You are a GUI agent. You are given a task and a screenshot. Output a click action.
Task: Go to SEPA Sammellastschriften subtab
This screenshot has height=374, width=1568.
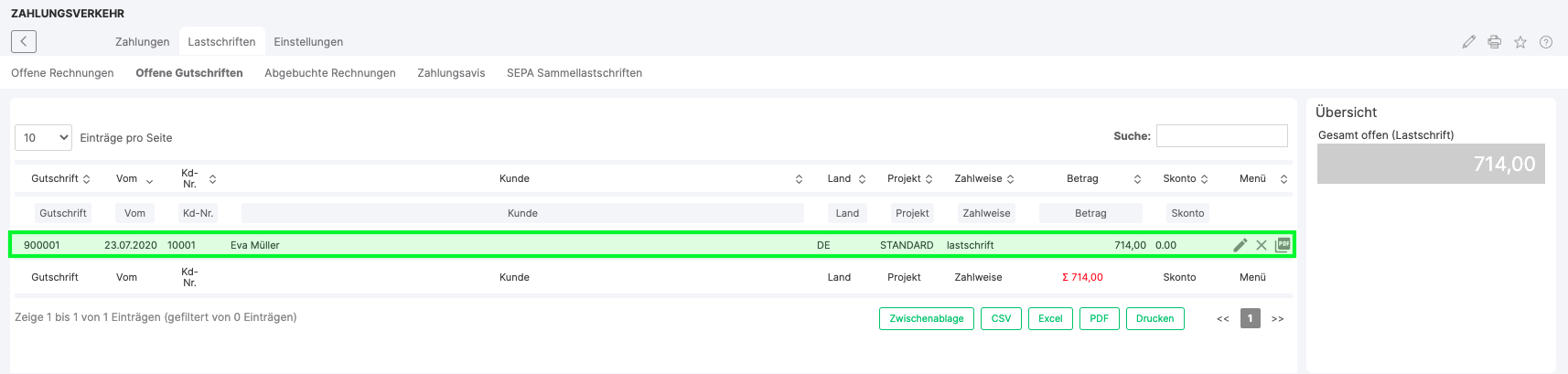point(574,73)
